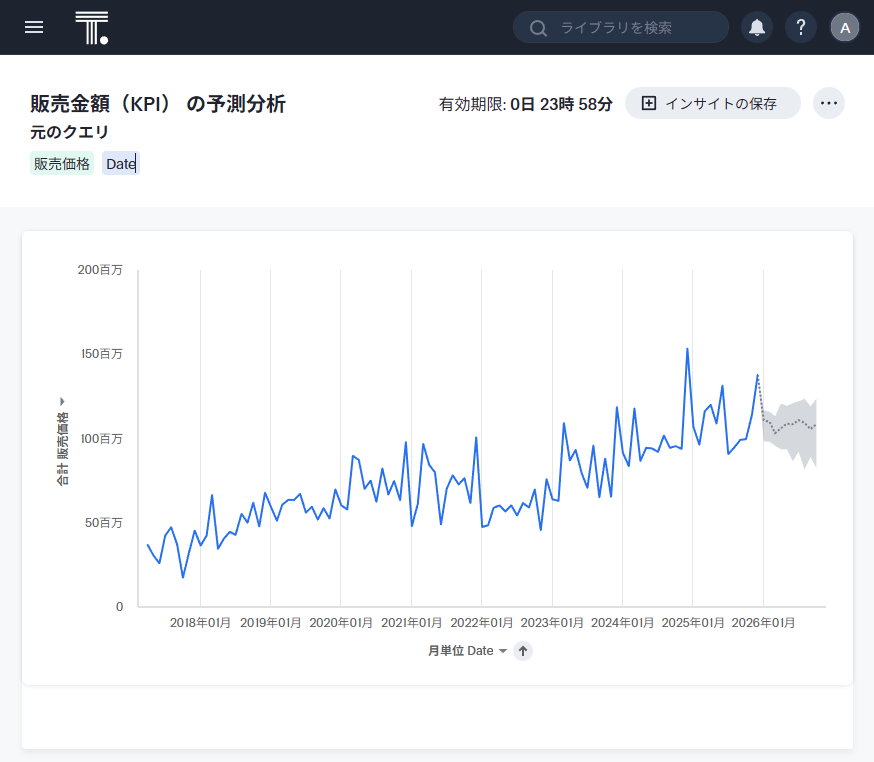Select the 販売価格 query chip
Image resolution: width=874 pixels, height=762 pixels.
tap(62, 164)
